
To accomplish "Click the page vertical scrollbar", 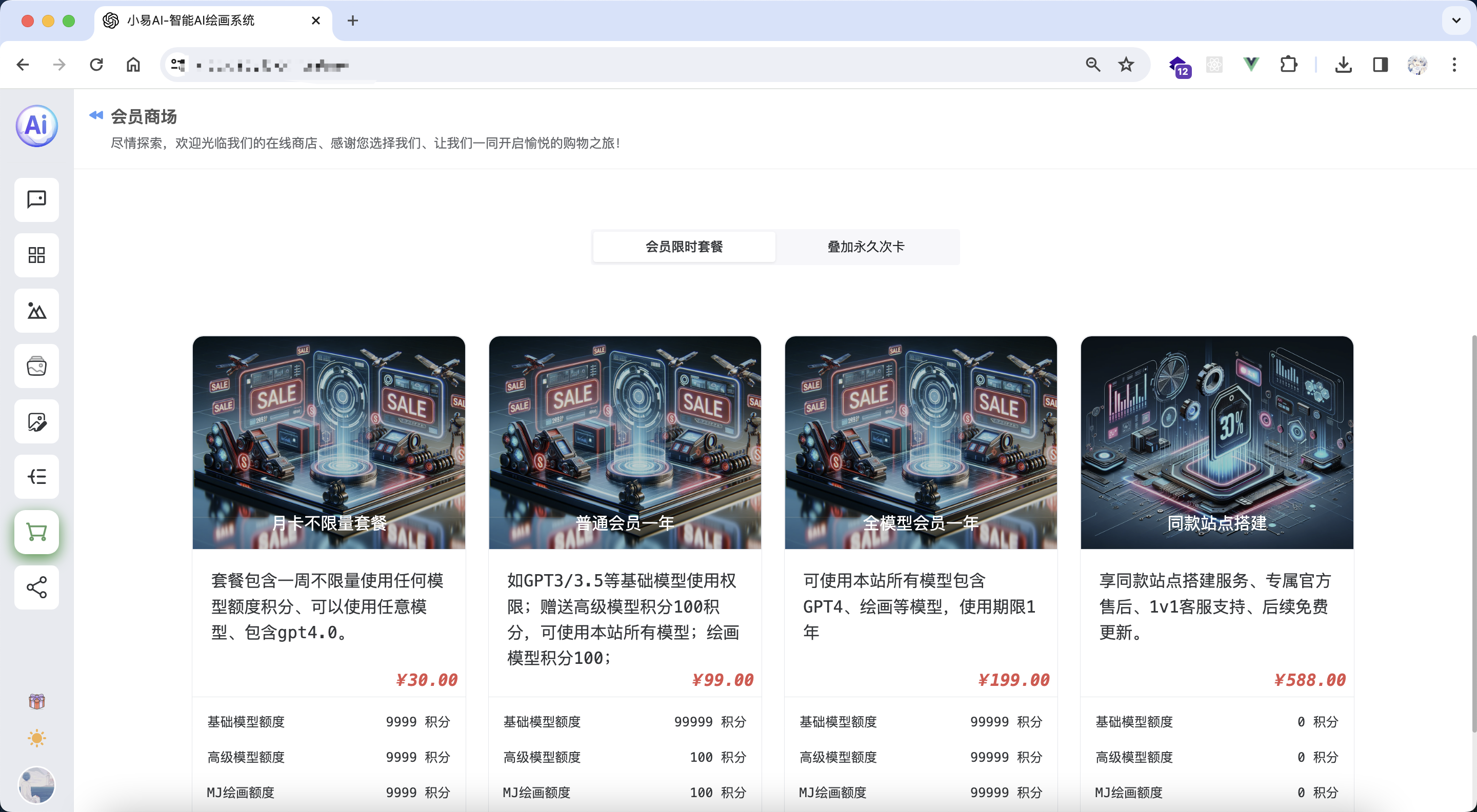I will [1473, 533].
